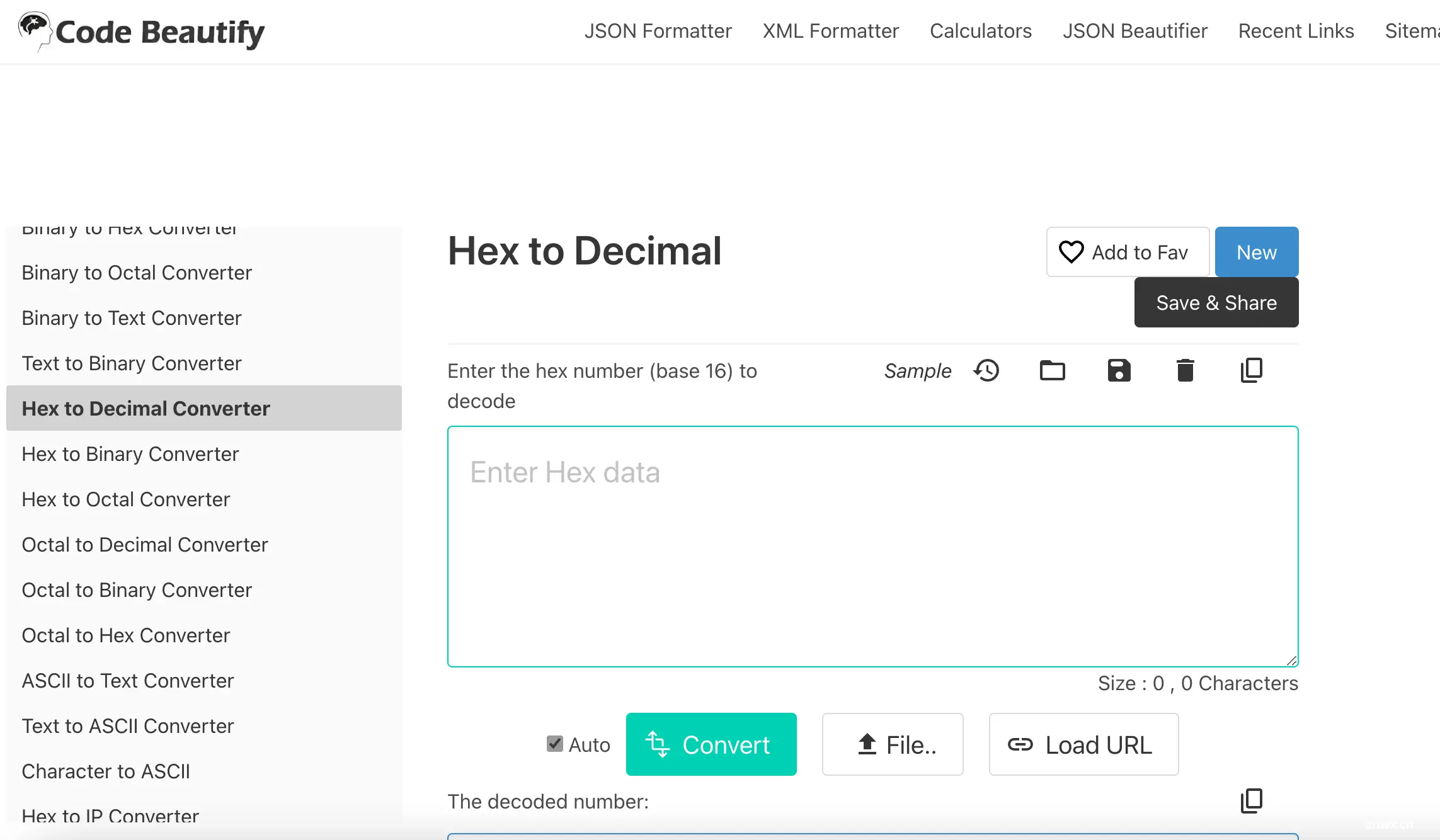Viewport: 1440px width, 840px height.
Task: Copy decoded number with copy icon
Action: [1252, 801]
